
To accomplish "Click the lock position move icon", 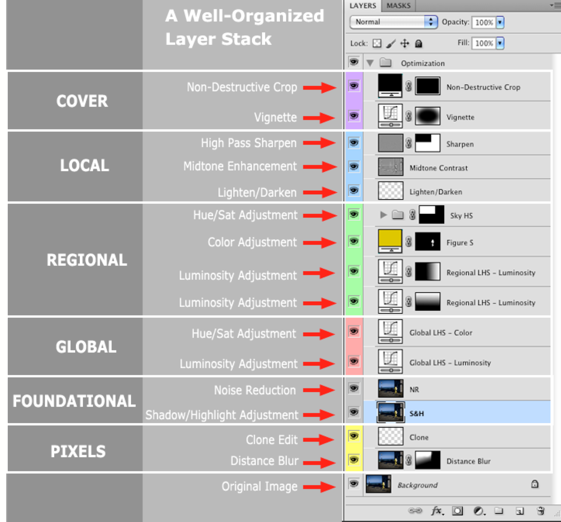I will click(x=405, y=43).
